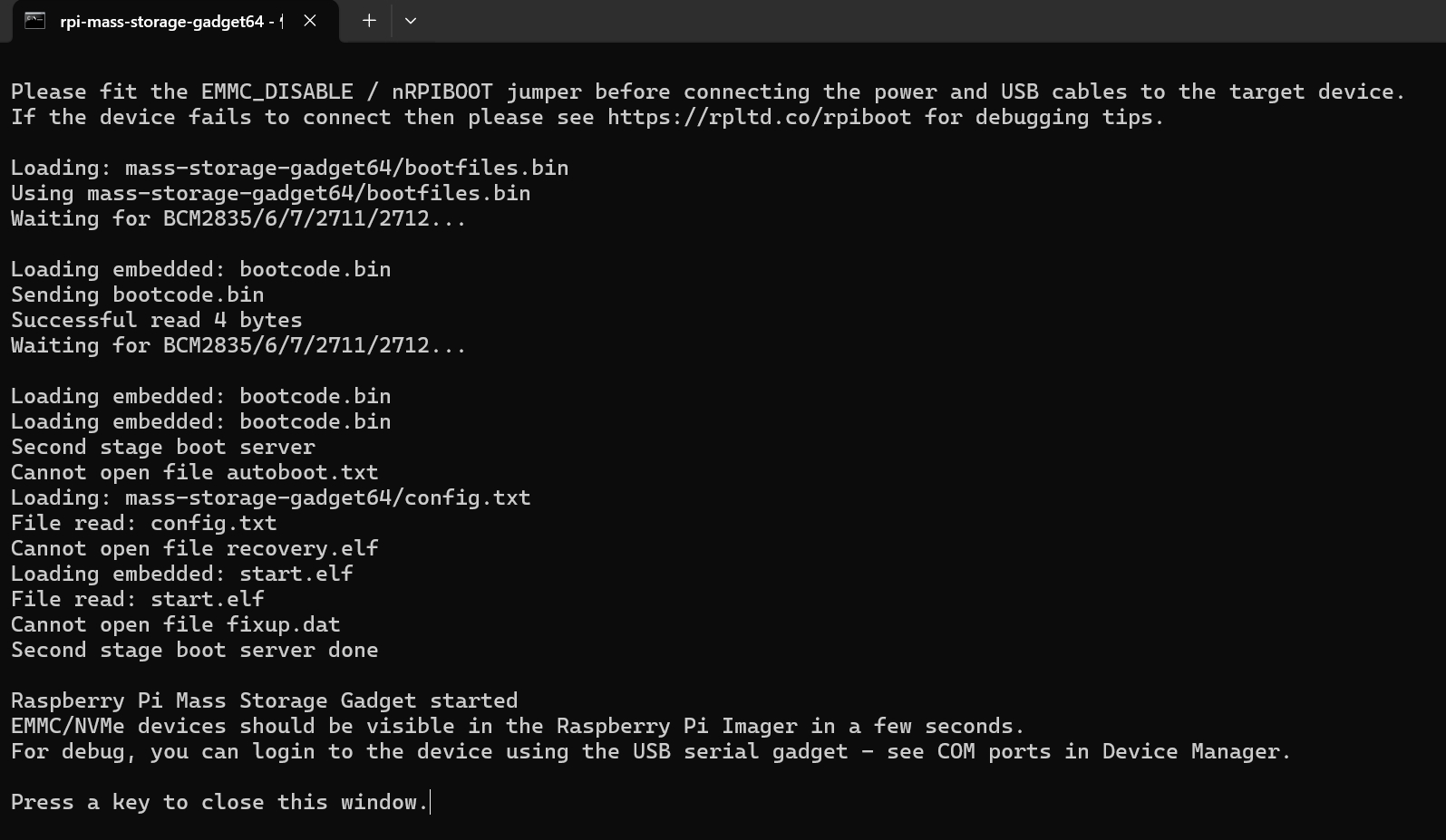Click the 'Sending bootcode.bin' line

coord(137,295)
